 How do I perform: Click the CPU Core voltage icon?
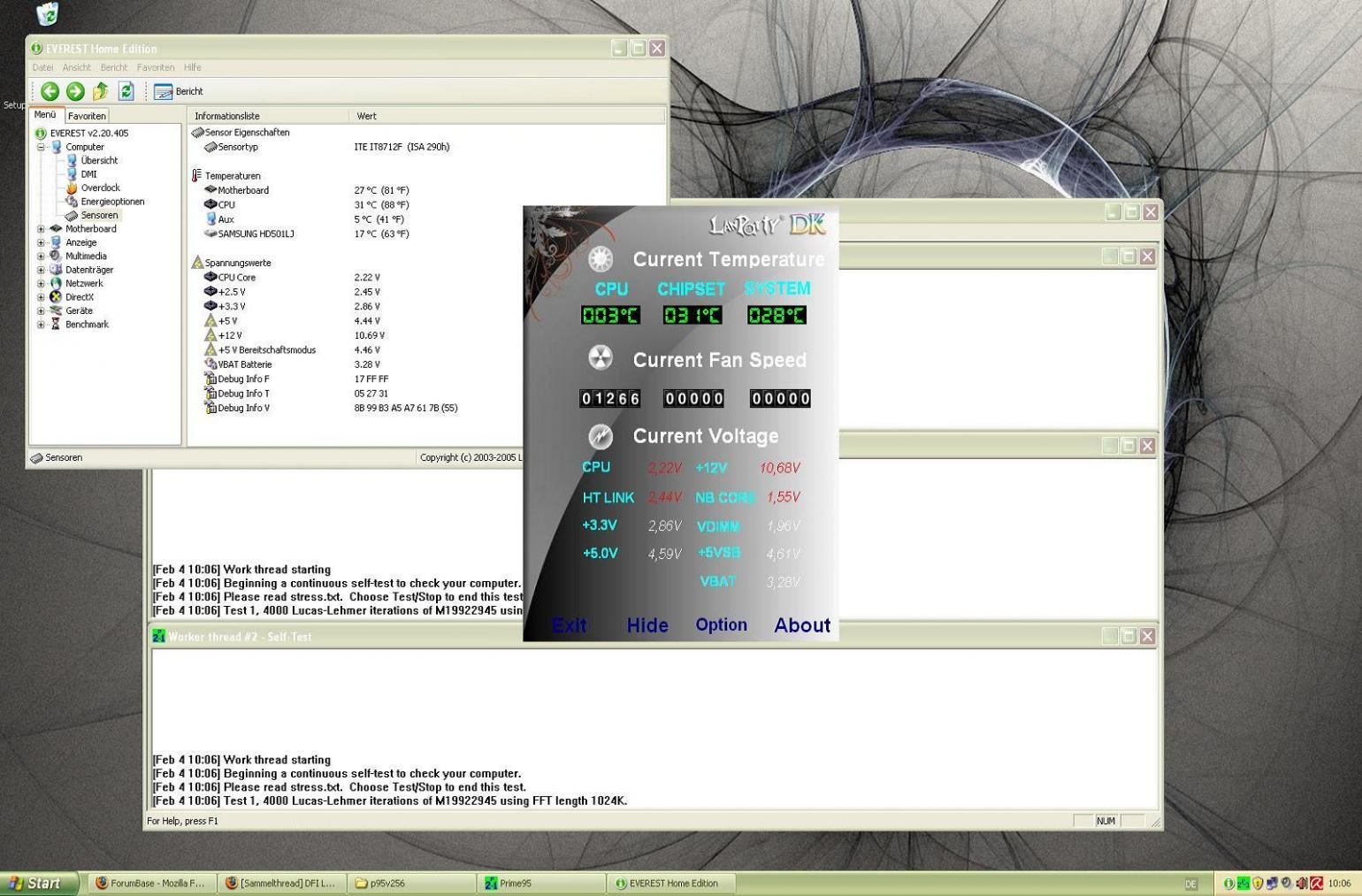(x=210, y=277)
